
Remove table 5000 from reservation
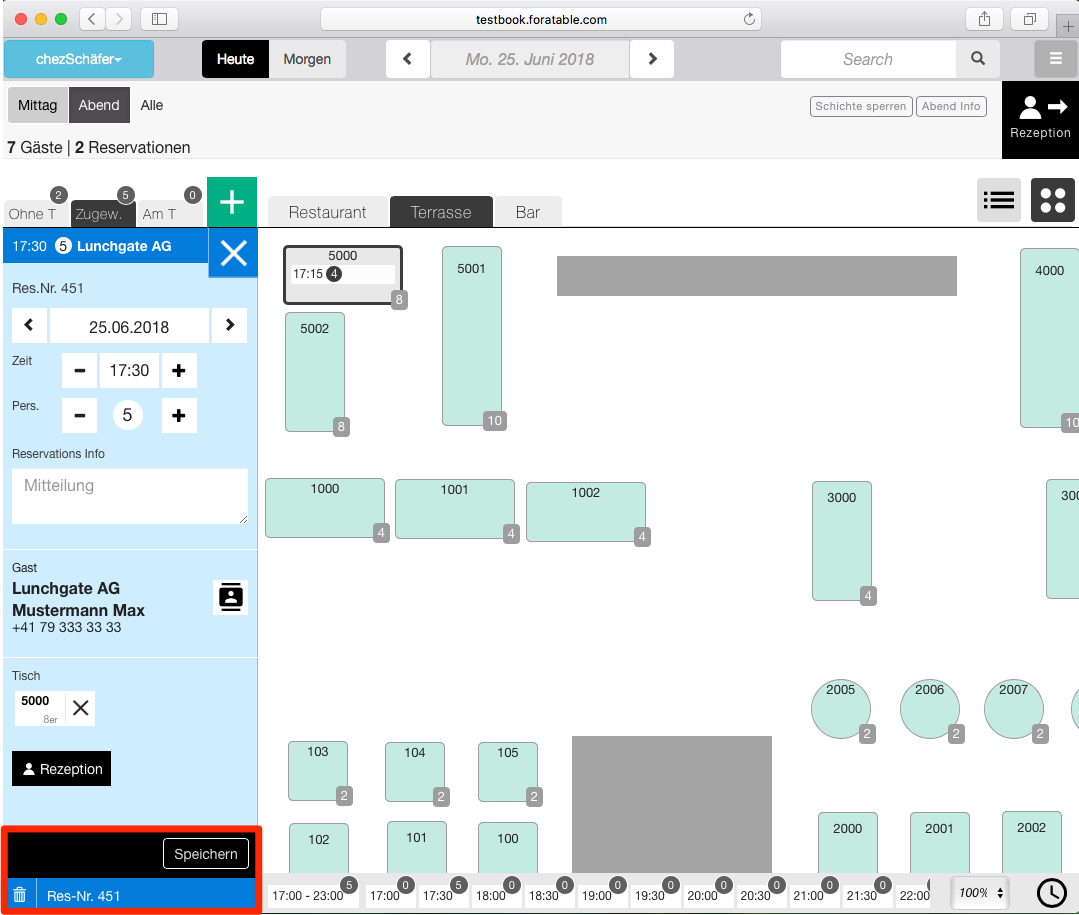81,708
